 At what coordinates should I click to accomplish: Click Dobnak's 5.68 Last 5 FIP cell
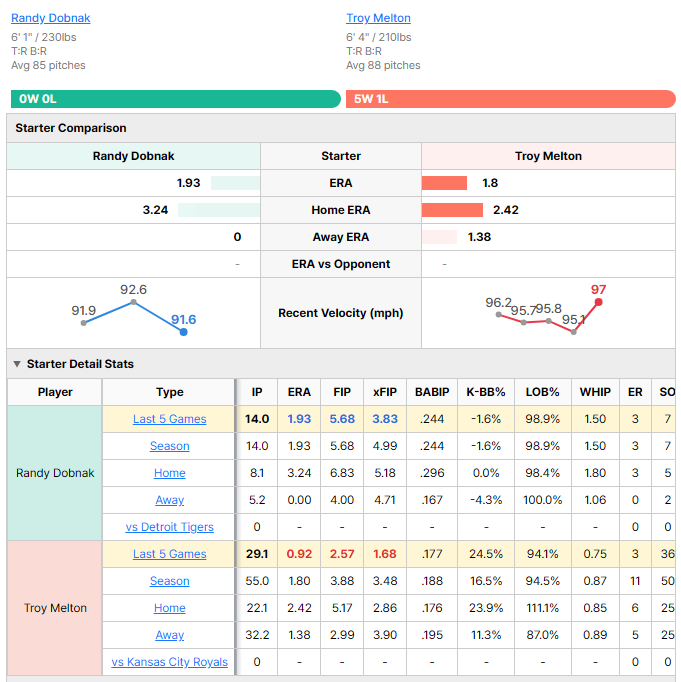click(x=342, y=419)
